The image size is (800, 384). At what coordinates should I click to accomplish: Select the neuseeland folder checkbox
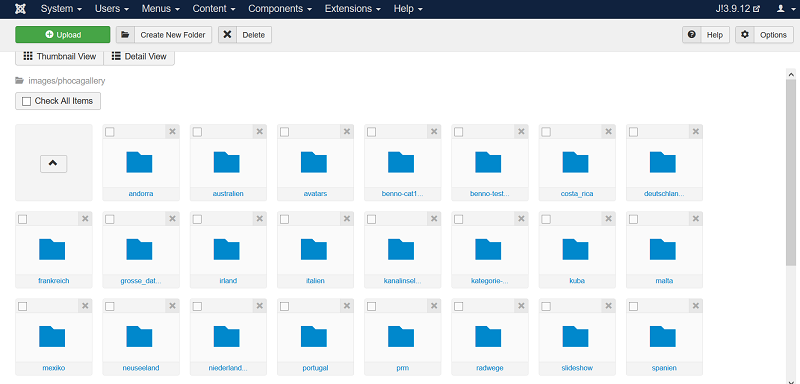point(110,306)
